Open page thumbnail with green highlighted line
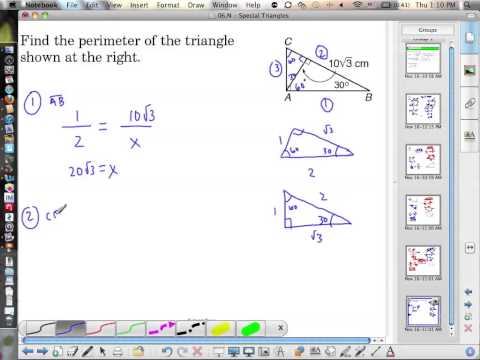Image resolution: width=480 pixels, height=360 pixels. click(423, 59)
